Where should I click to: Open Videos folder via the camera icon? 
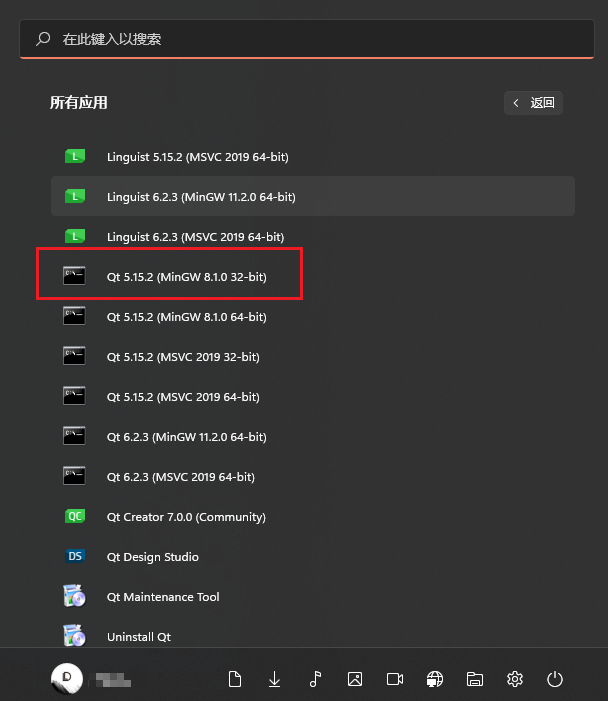pyautogui.click(x=395, y=679)
